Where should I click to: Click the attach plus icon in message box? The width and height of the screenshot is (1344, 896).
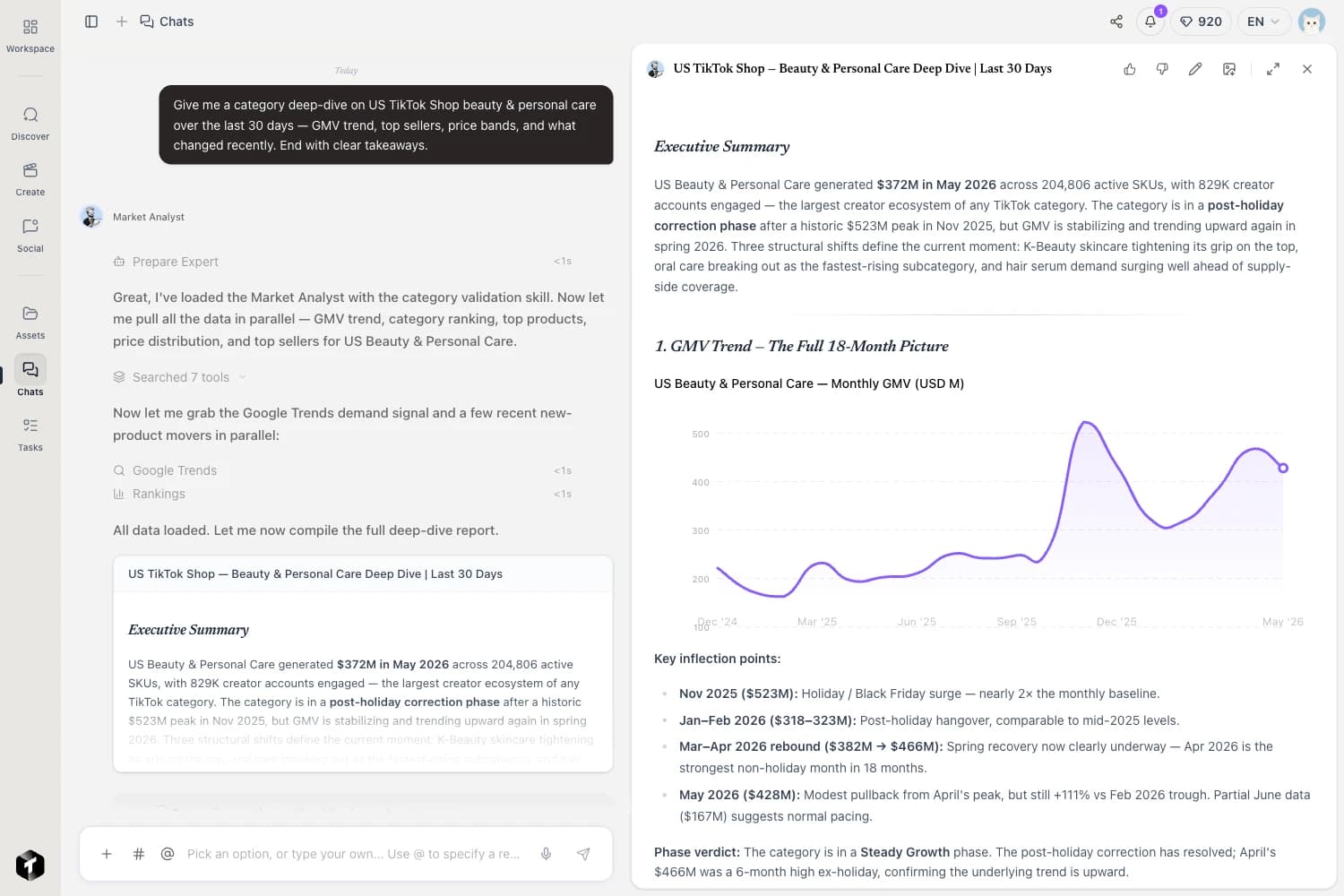pos(107,854)
